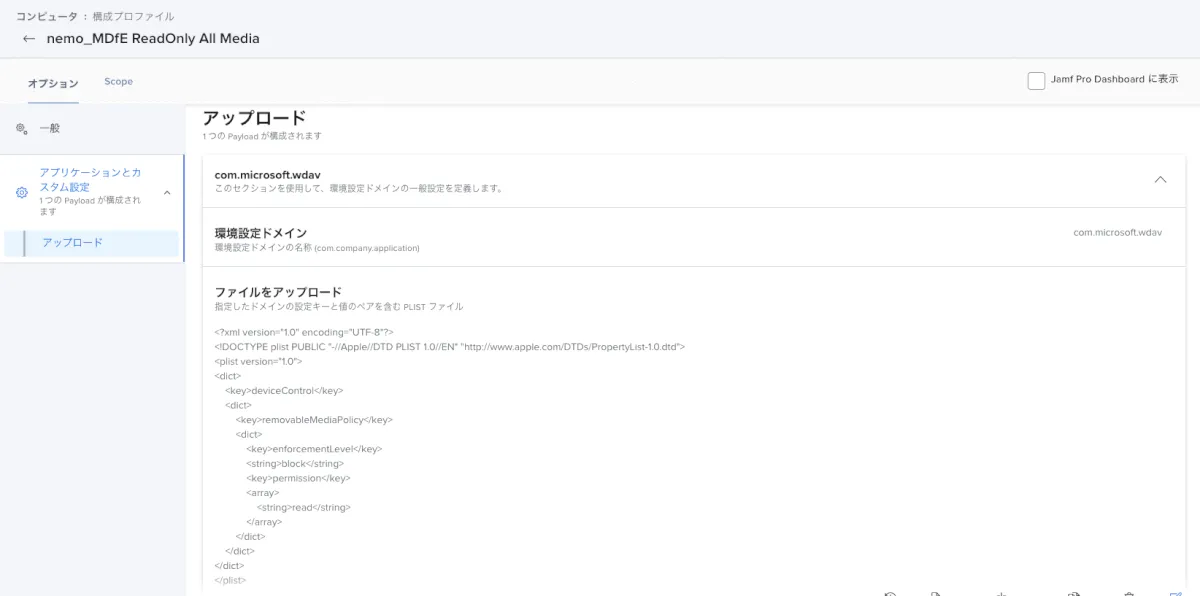Click the removableMediaPolicy key line
Image resolution: width=1200 pixels, height=596 pixels.
coord(314,420)
